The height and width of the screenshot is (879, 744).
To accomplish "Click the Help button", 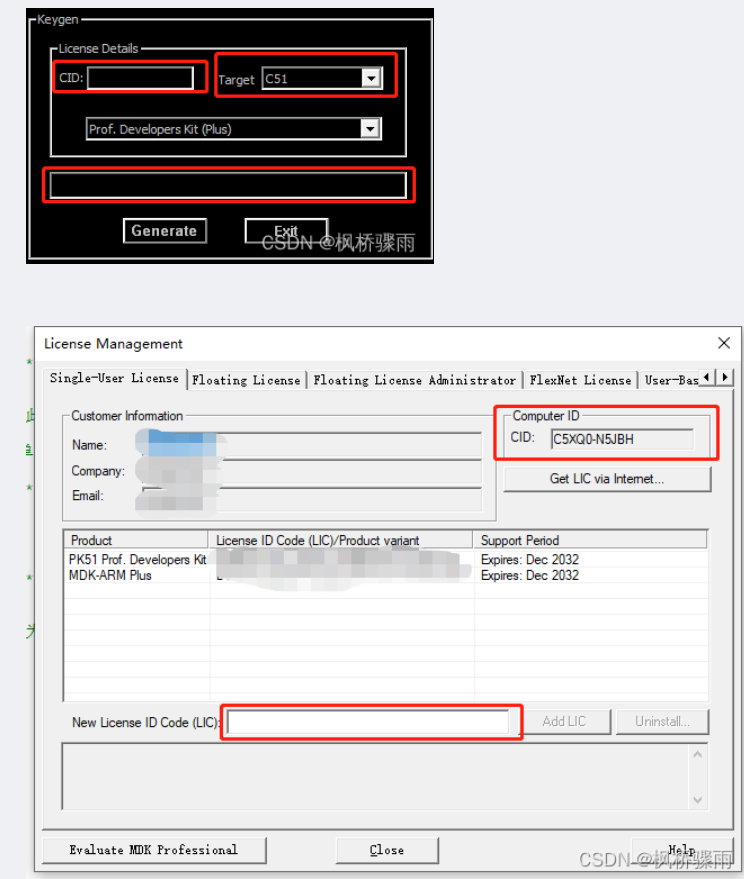I will [x=682, y=850].
